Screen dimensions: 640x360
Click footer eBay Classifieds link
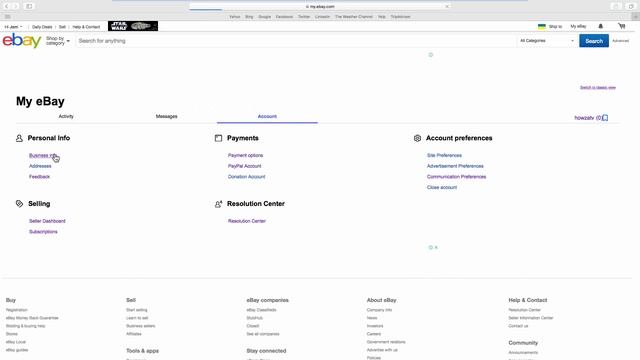coord(261,310)
